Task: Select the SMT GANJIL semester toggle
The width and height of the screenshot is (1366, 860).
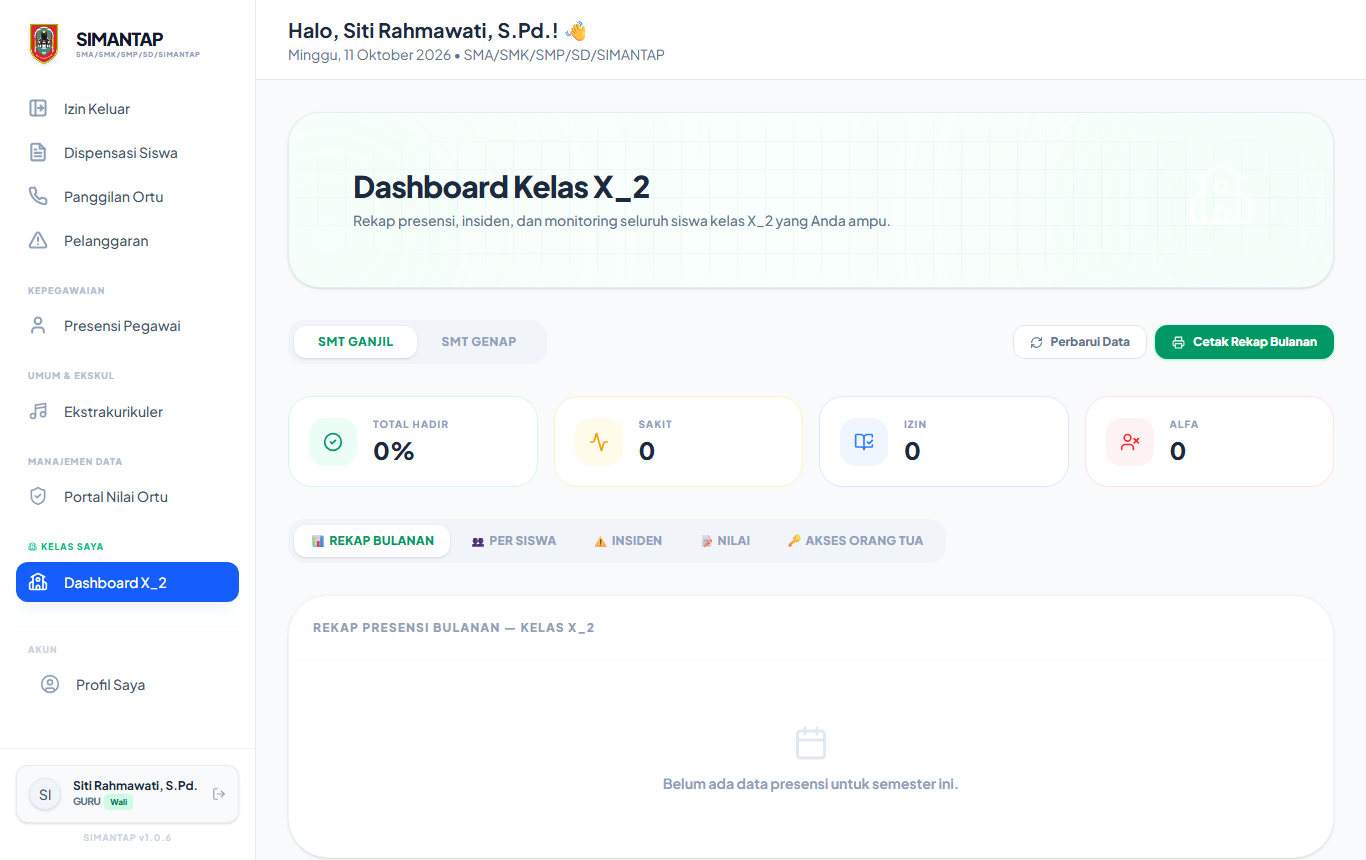Action: pyautogui.click(x=355, y=342)
